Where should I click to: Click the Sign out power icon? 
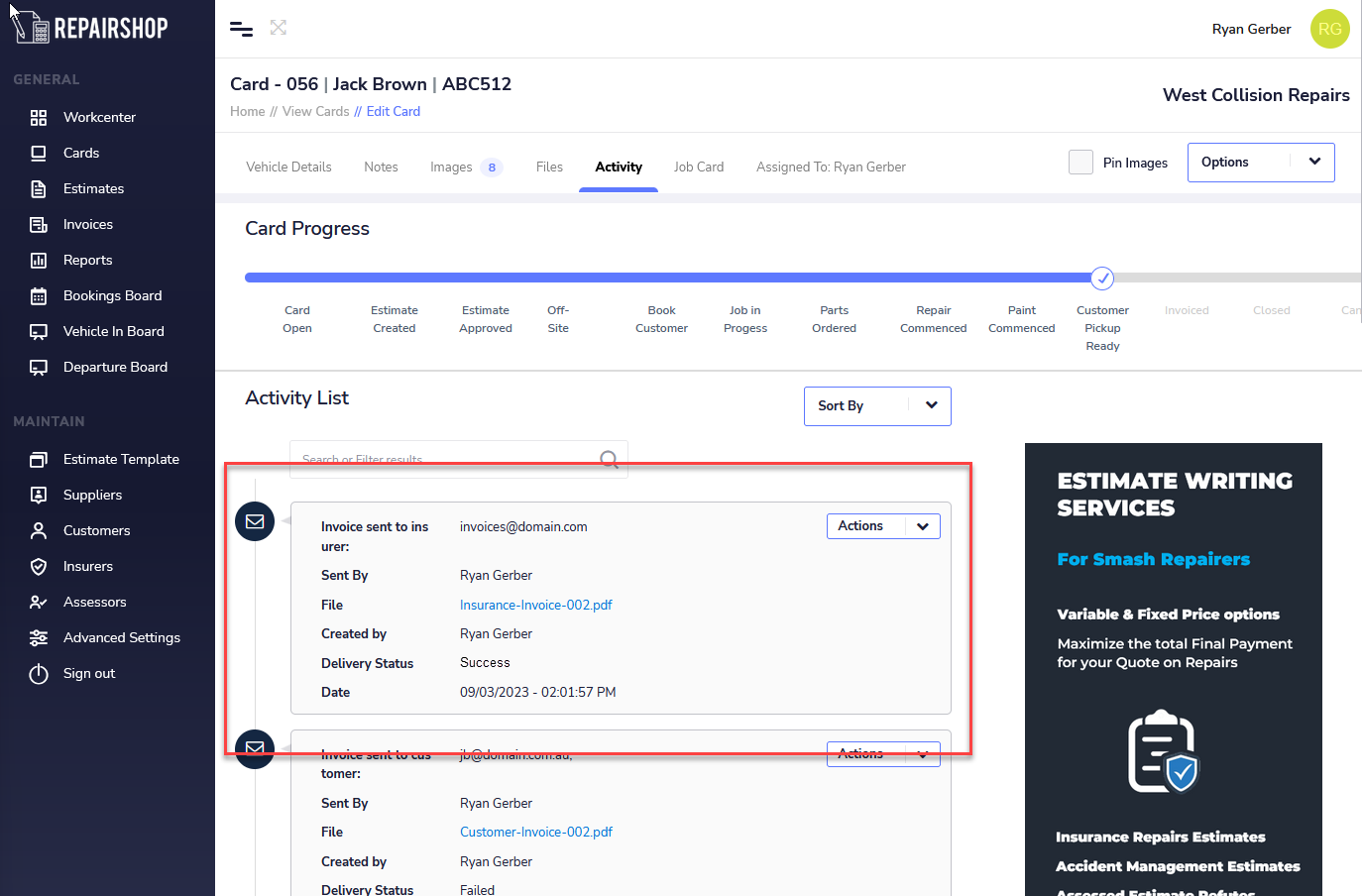[x=39, y=674]
